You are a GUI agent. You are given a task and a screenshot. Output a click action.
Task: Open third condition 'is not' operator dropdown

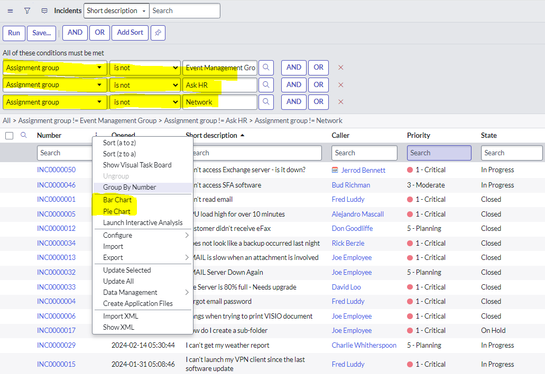145,102
